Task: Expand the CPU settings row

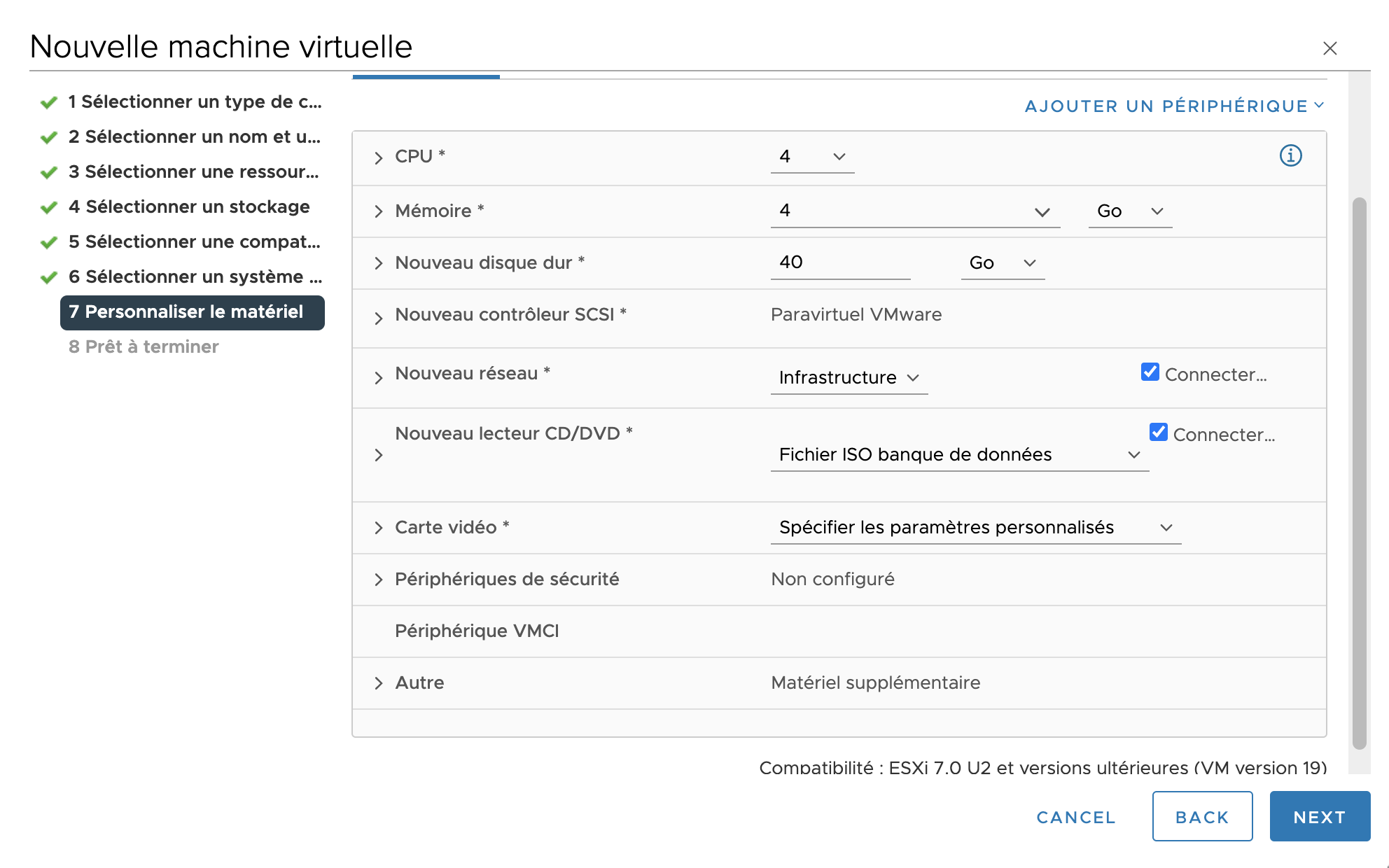Action: point(378,157)
